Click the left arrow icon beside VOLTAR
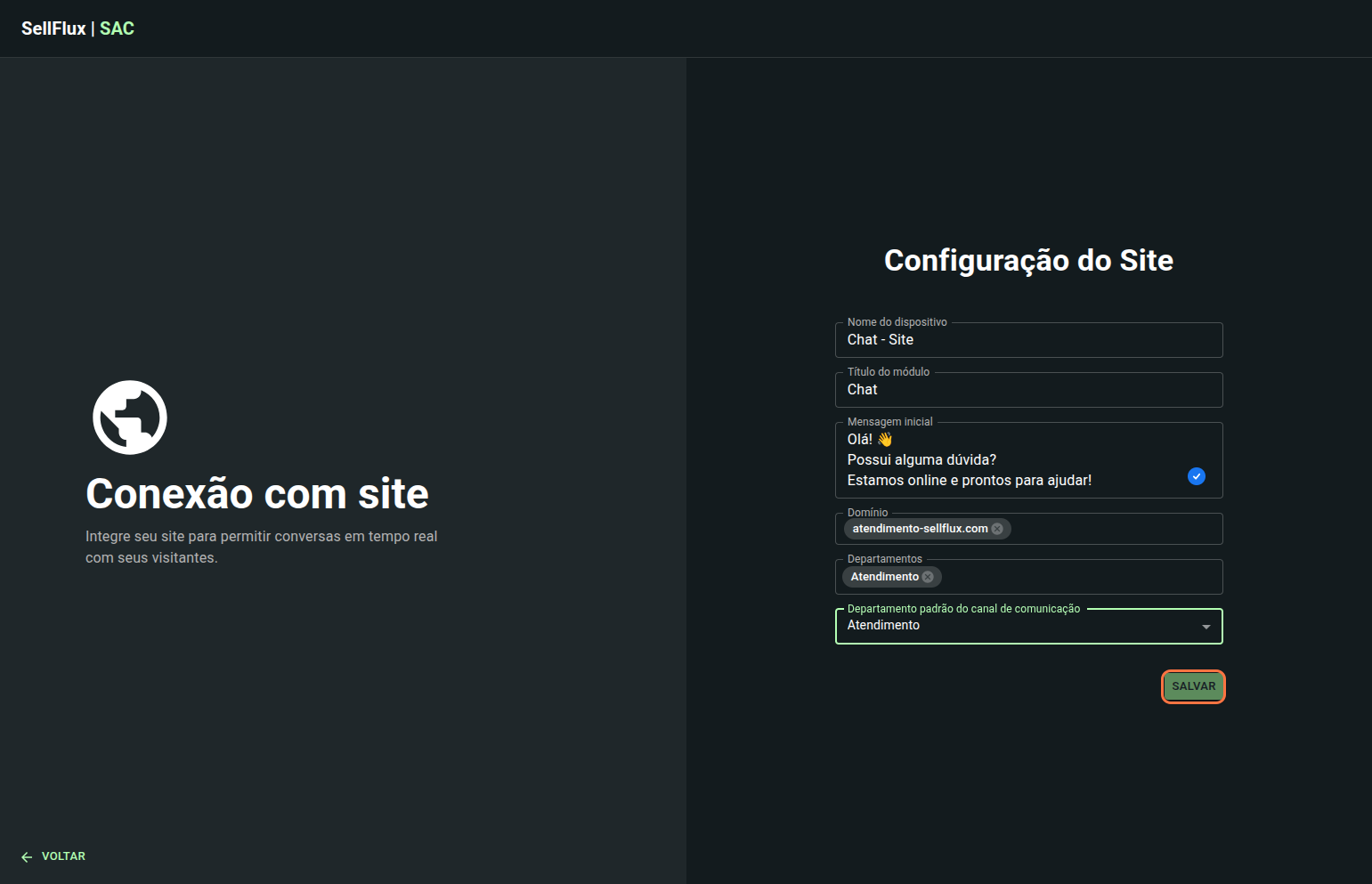The height and width of the screenshot is (884, 1372). tap(27, 856)
